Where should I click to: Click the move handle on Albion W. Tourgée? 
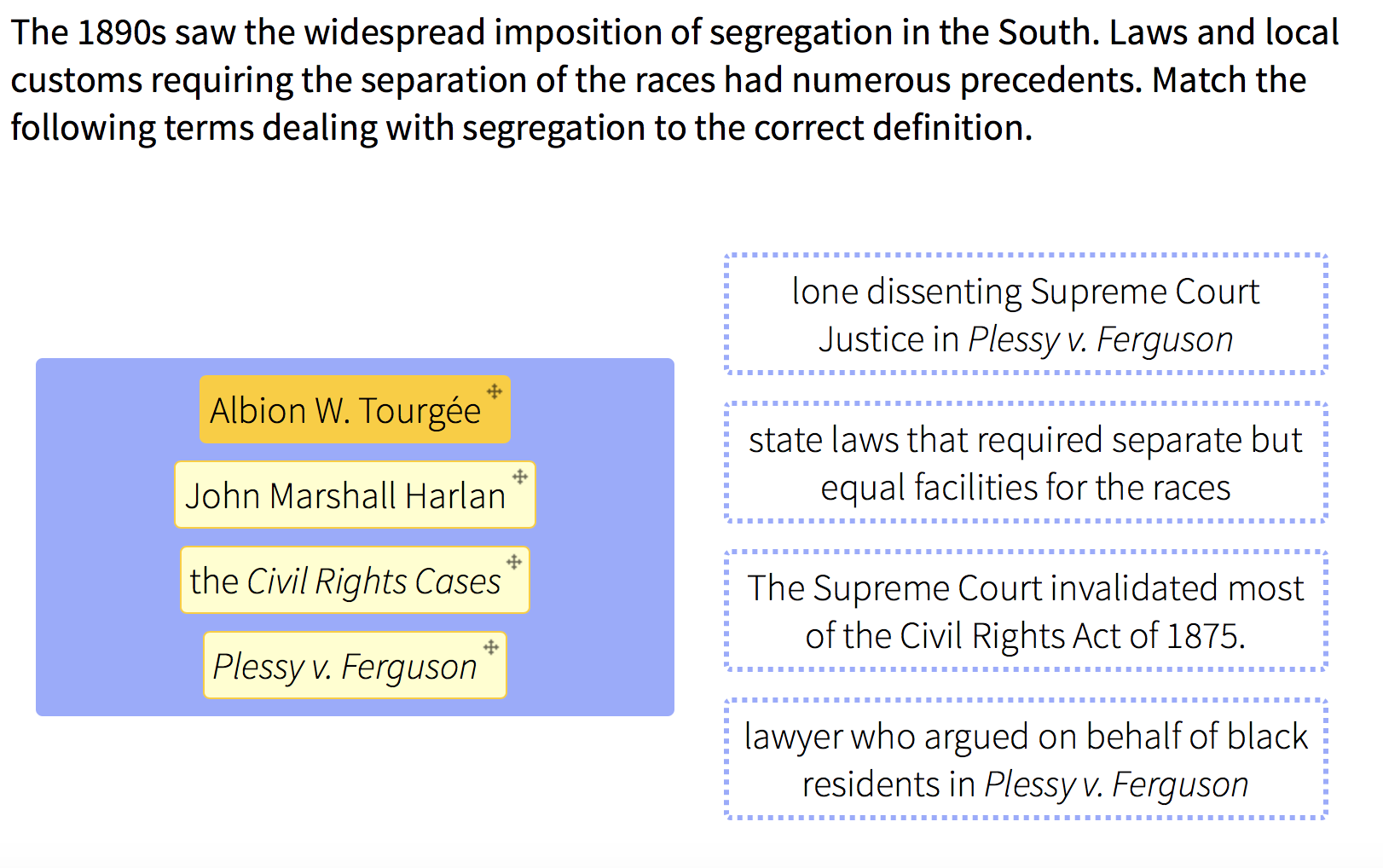point(495,391)
